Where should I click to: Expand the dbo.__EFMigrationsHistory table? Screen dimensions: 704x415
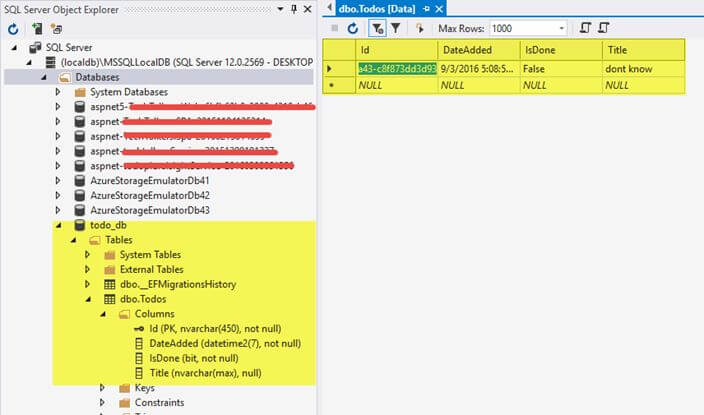88,284
